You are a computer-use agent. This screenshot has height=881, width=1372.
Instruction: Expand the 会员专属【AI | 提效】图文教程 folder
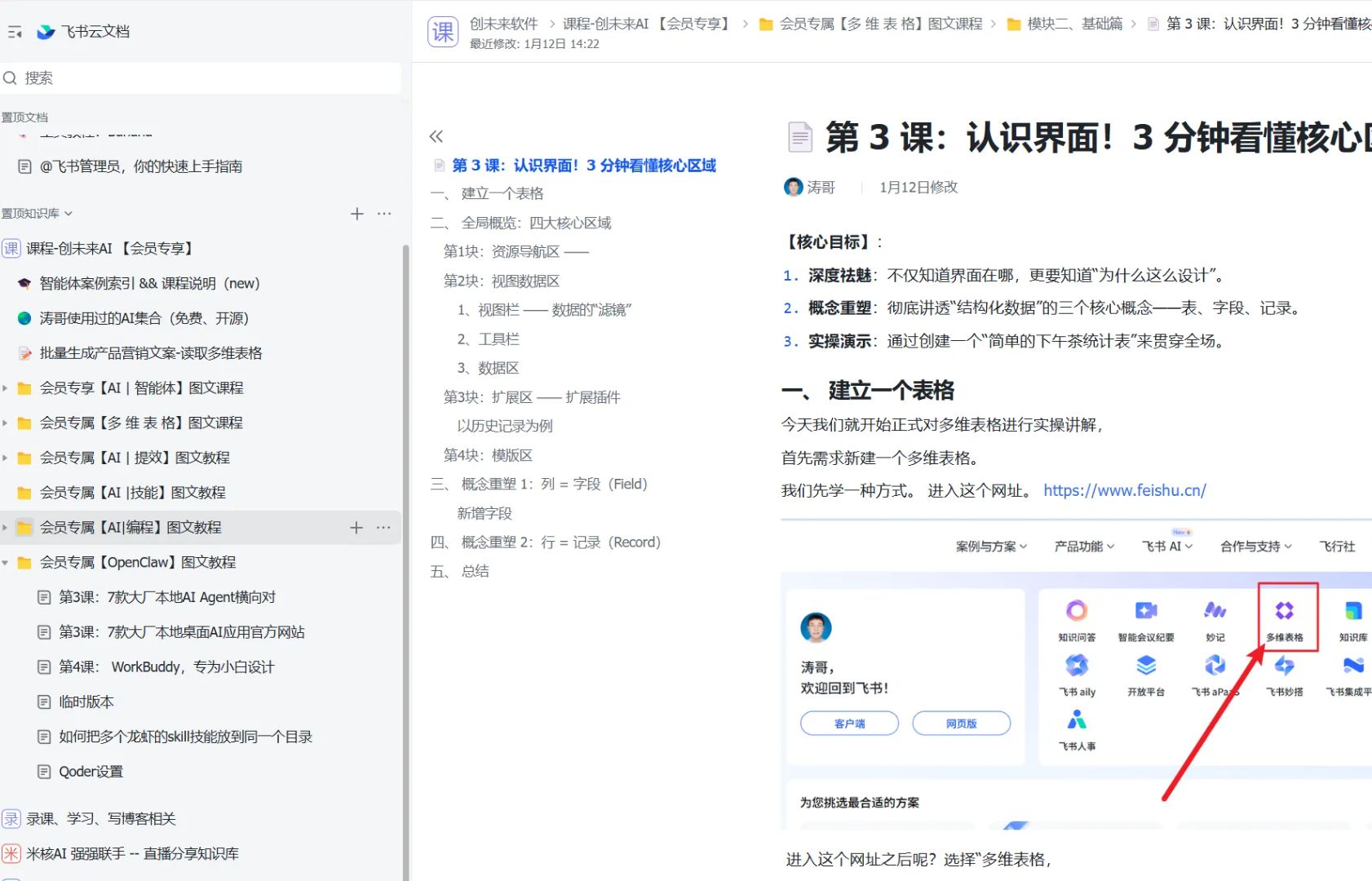[6, 458]
